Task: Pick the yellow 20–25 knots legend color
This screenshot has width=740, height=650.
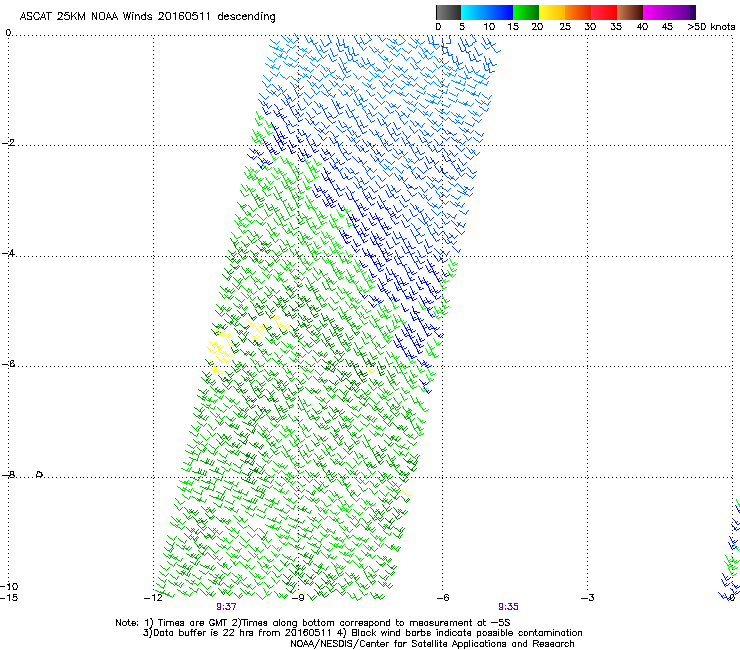Action: (552, 12)
